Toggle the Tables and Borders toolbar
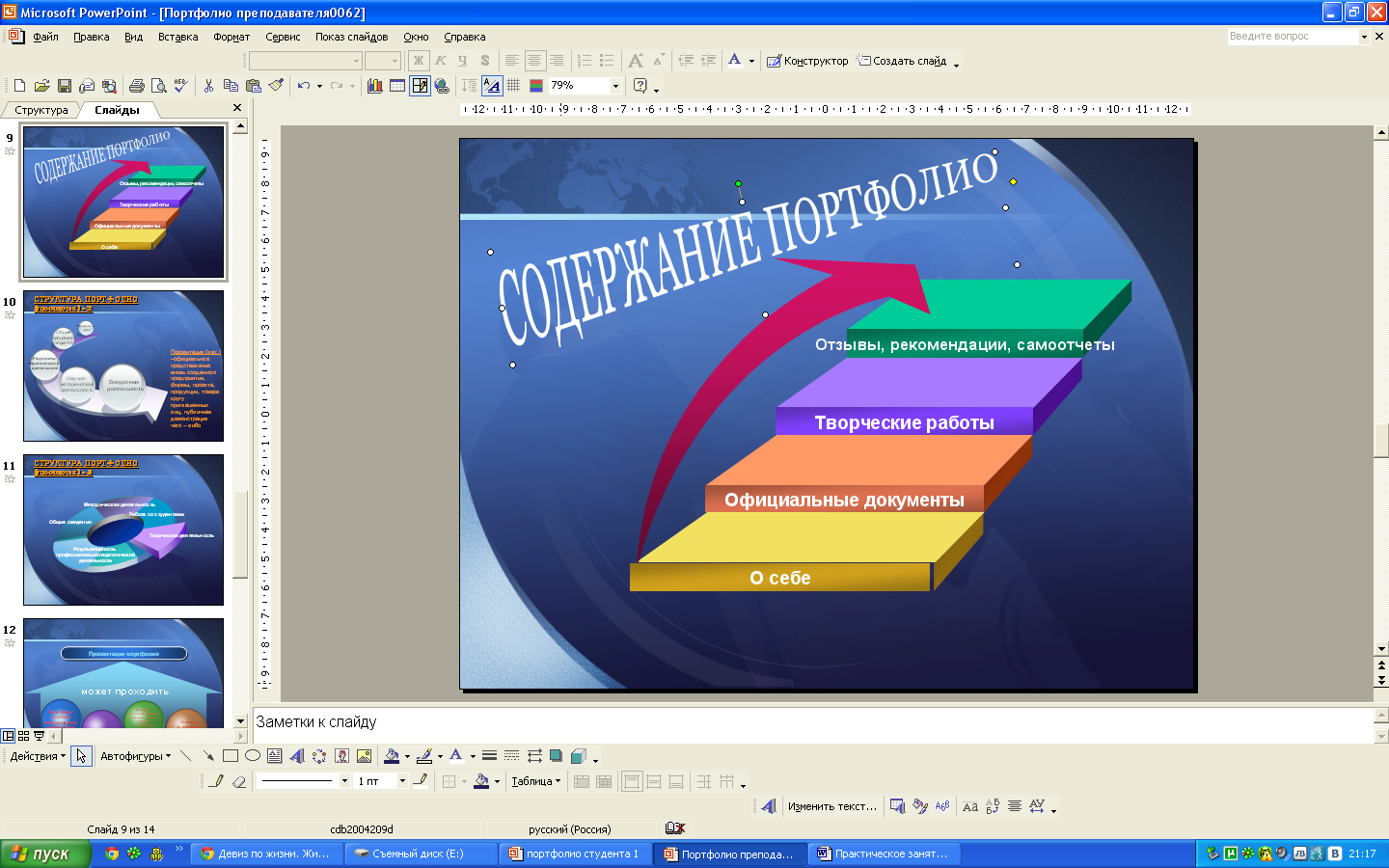Image resolution: width=1389 pixels, height=868 pixels. (x=420, y=86)
